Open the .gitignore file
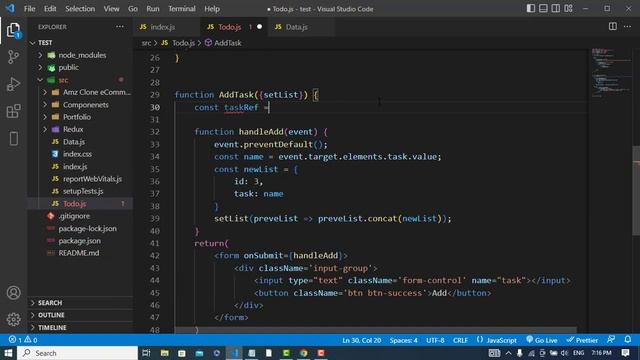Image resolution: width=640 pixels, height=360 pixels. (x=74, y=216)
